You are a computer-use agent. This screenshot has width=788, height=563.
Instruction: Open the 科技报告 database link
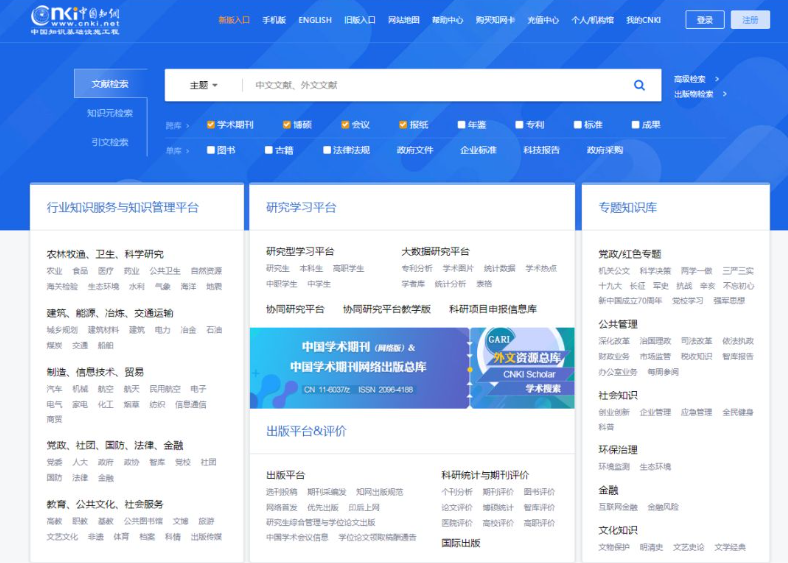[x=542, y=150]
